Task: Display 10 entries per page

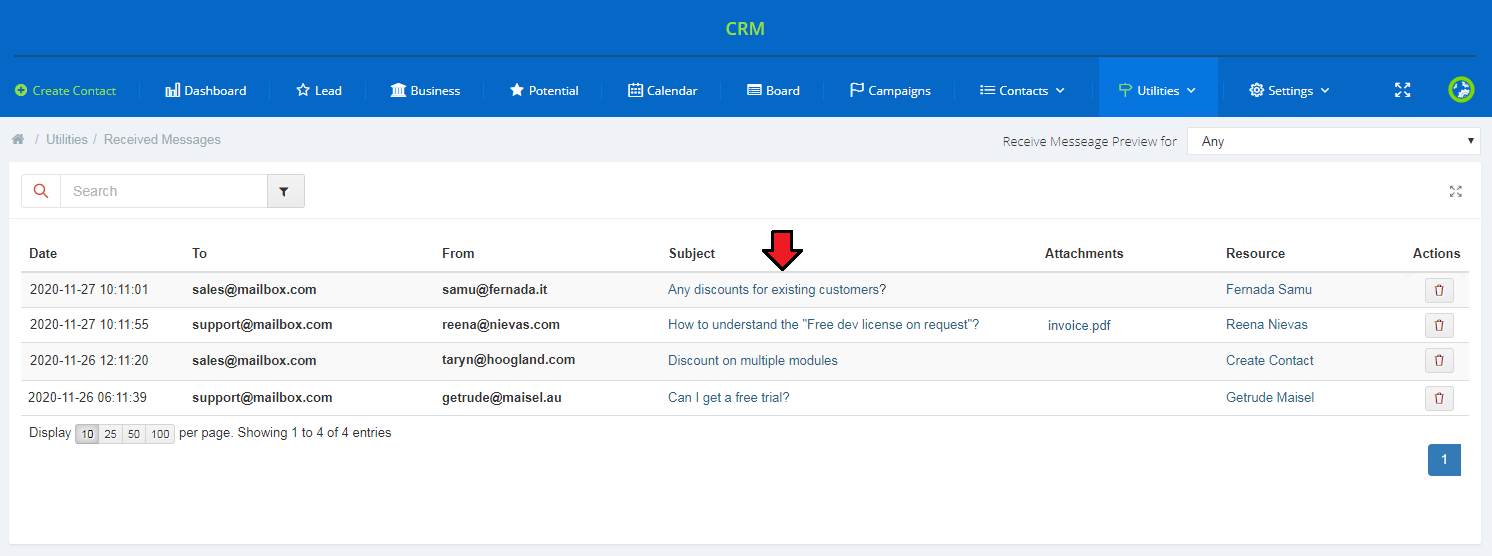Action: (x=87, y=434)
